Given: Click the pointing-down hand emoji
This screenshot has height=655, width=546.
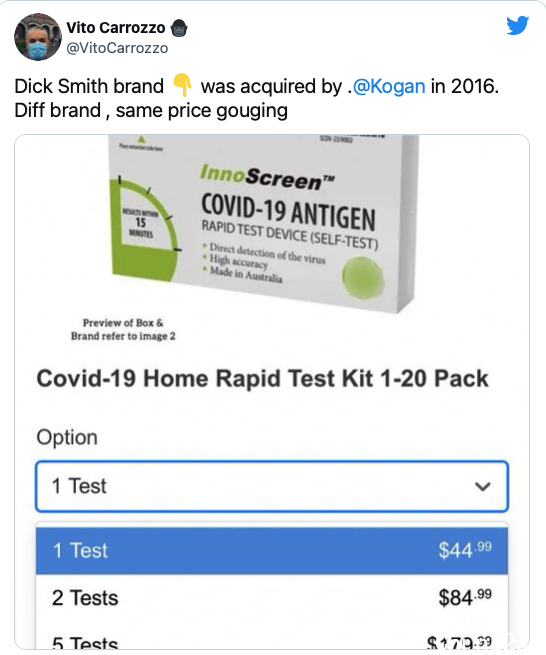Looking at the screenshot, I should [x=182, y=85].
